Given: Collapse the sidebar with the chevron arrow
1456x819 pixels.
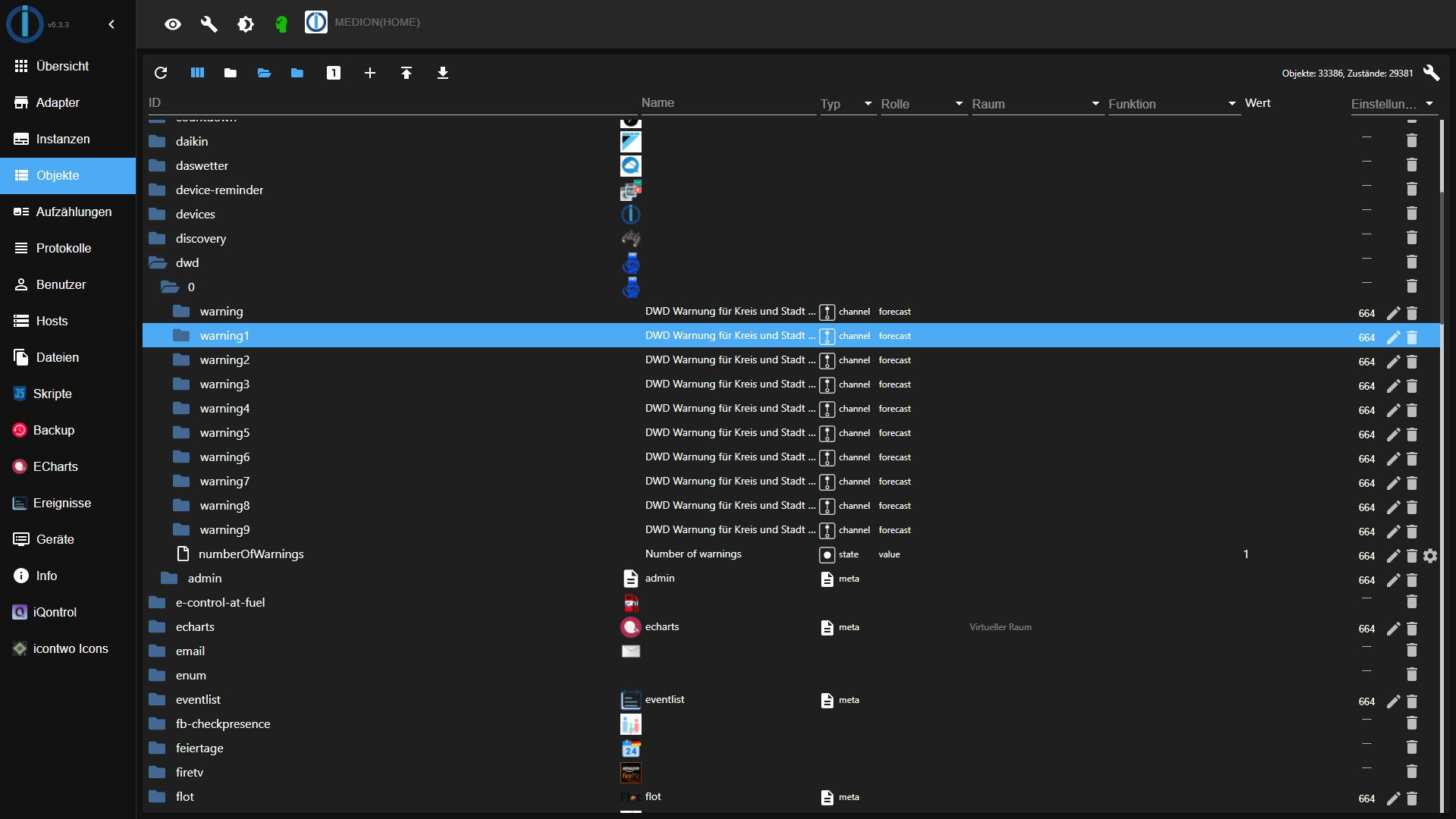Looking at the screenshot, I should click(111, 24).
